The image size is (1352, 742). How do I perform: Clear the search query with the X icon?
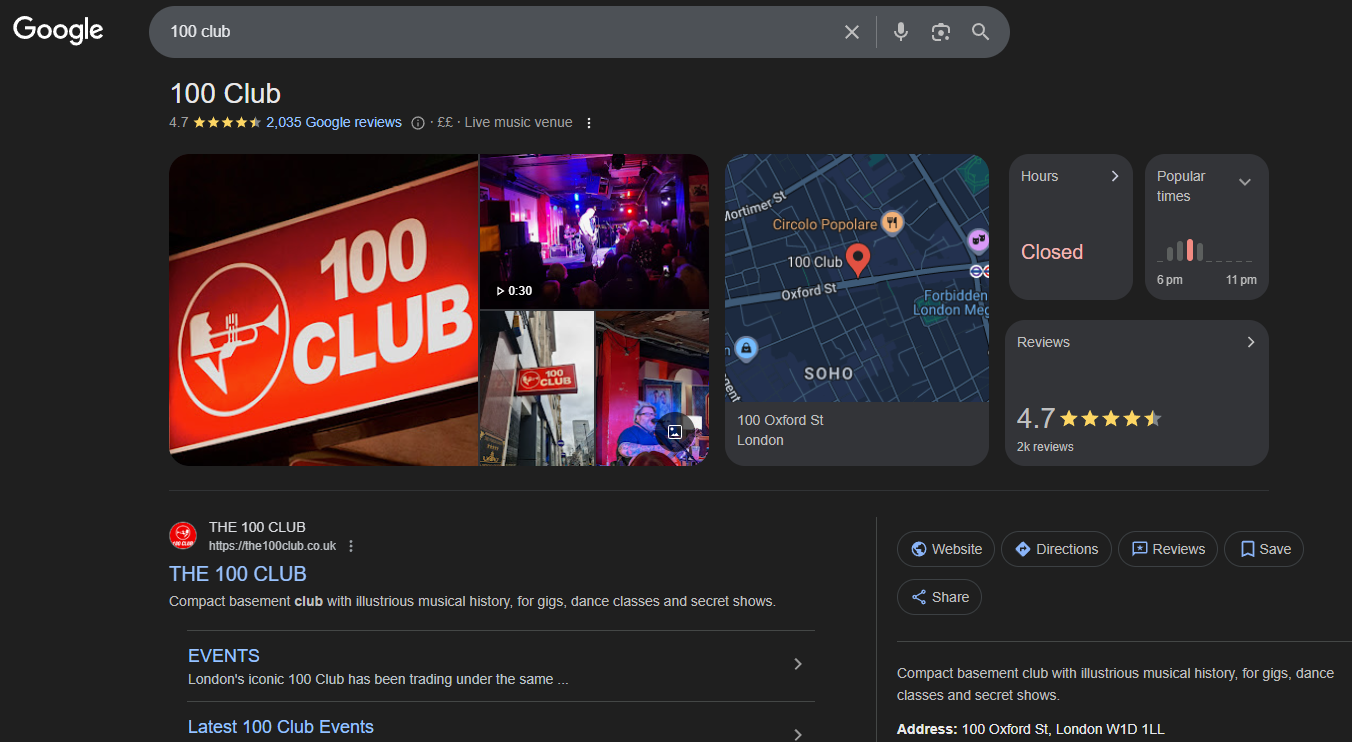[851, 31]
